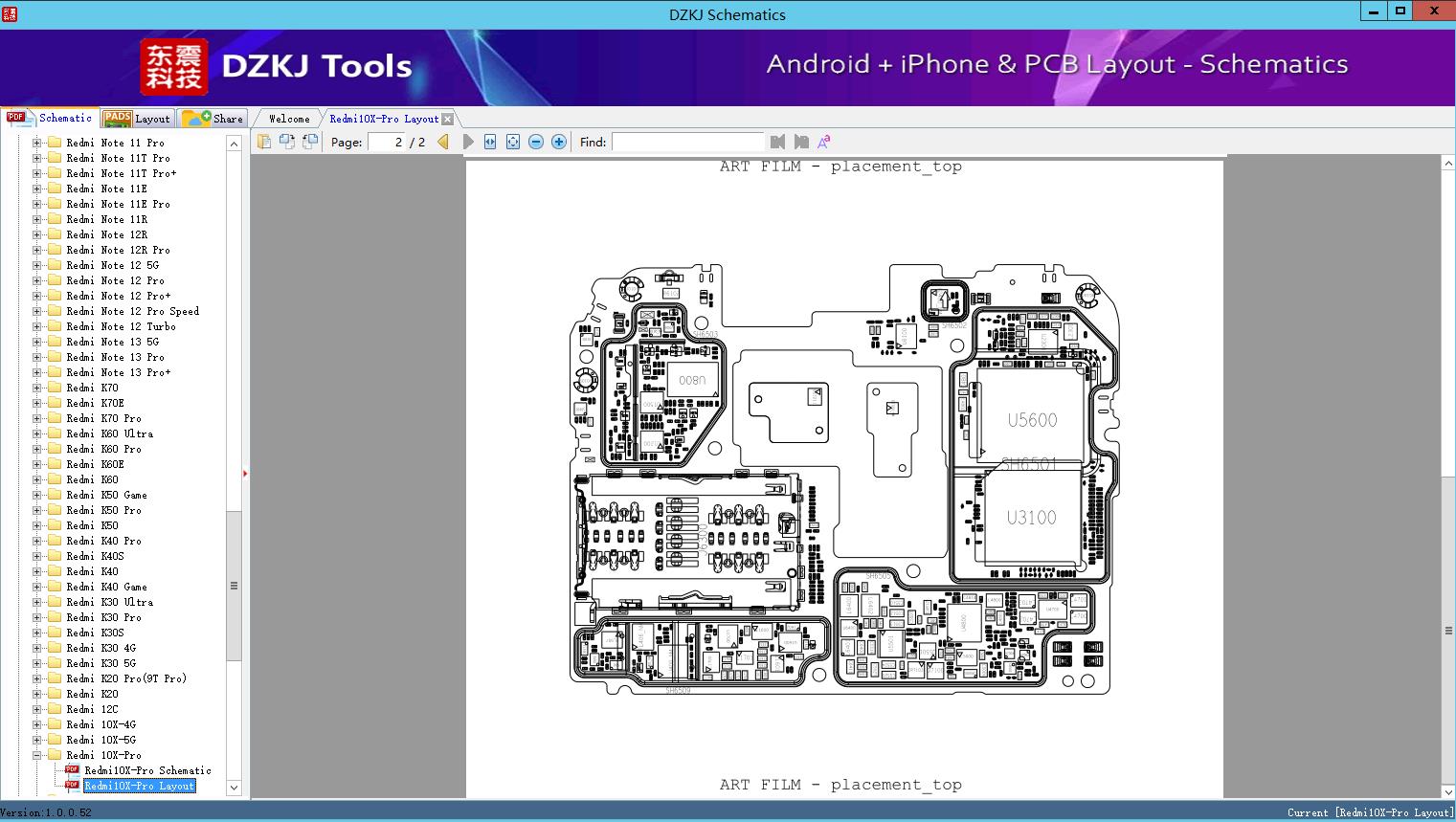Expand the Redmi K70 Pro node

coord(36,418)
